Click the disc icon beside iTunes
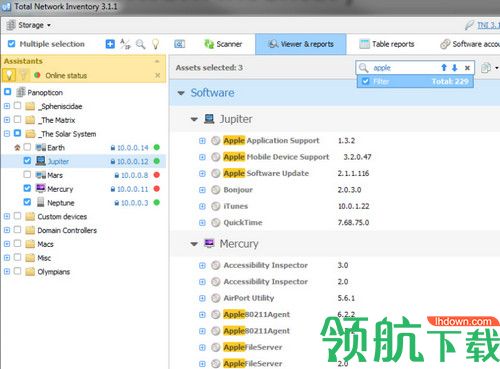 tap(216, 206)
